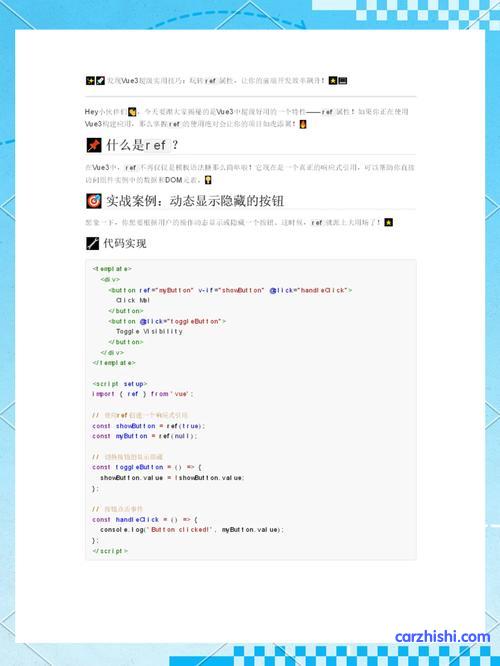Click the star emoji ending the 派上大用场了 sentence
The image size is (500, 666).
388,222
